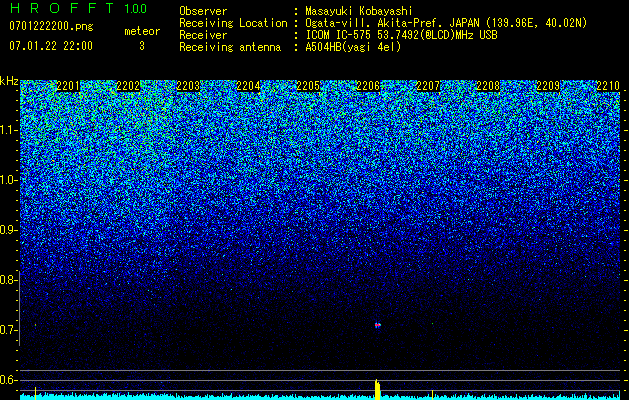Select the antenna value A504HB(yagi 4el)

pyautogui.click(x=353, y=47)
